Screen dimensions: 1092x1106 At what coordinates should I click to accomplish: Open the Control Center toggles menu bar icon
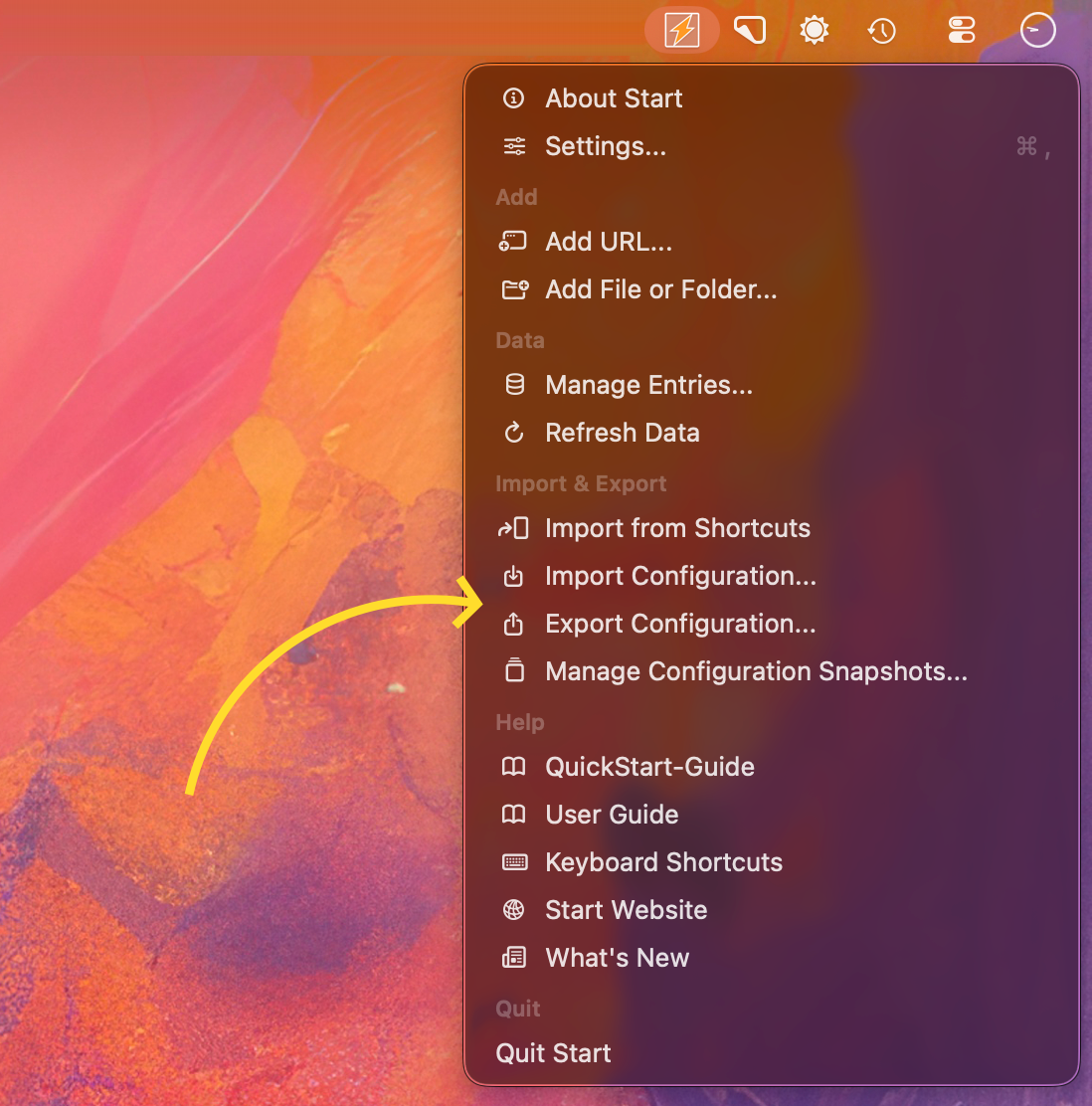coord(961,30)
